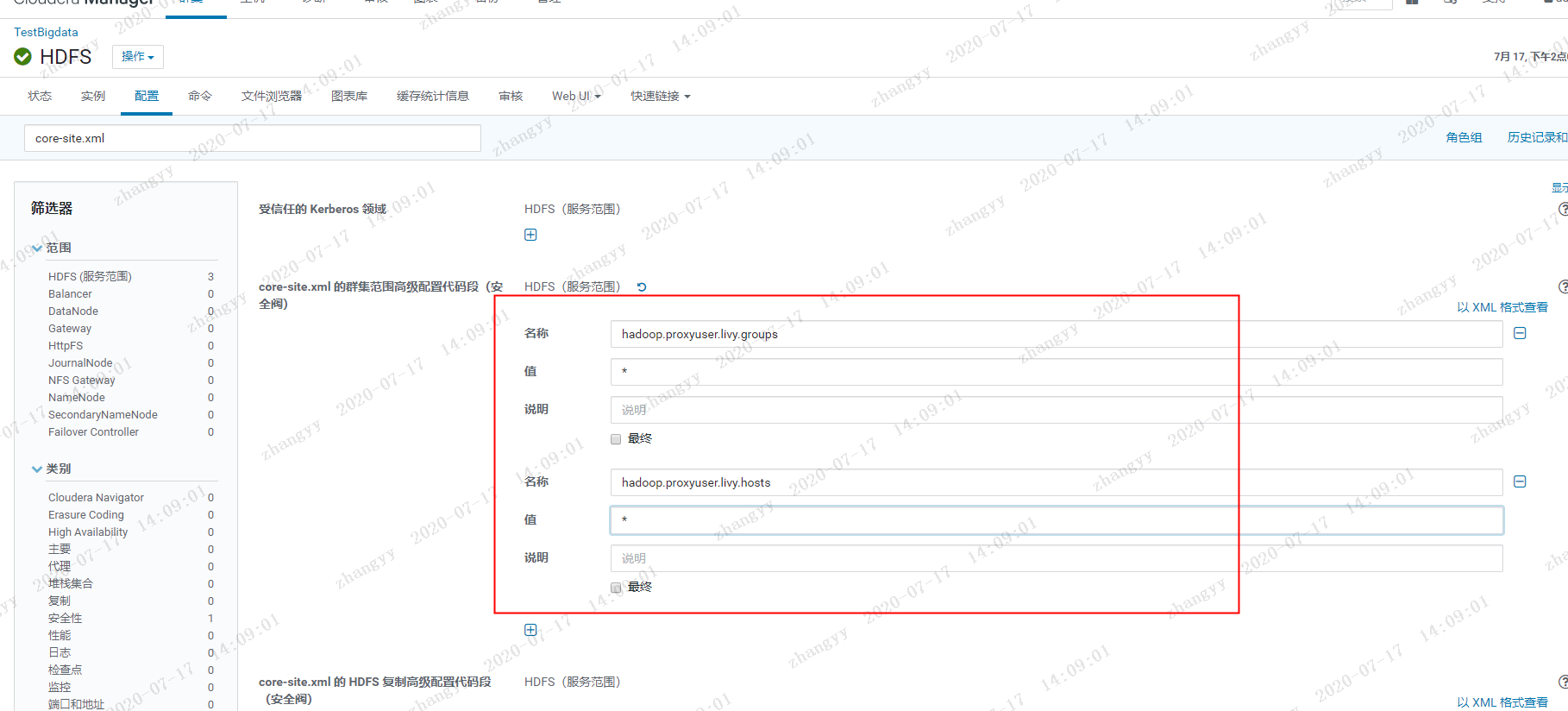The height and width of the screenshot is (711, 1568).
Task: Mark livy.groups property as final
Action: click(616, 439)
